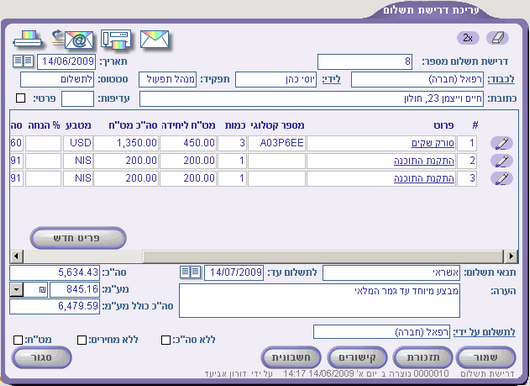Click the due date field 14/07/2009
This screenshot has width=530, height=386.
pyautogui.click(x=234, y=273)
